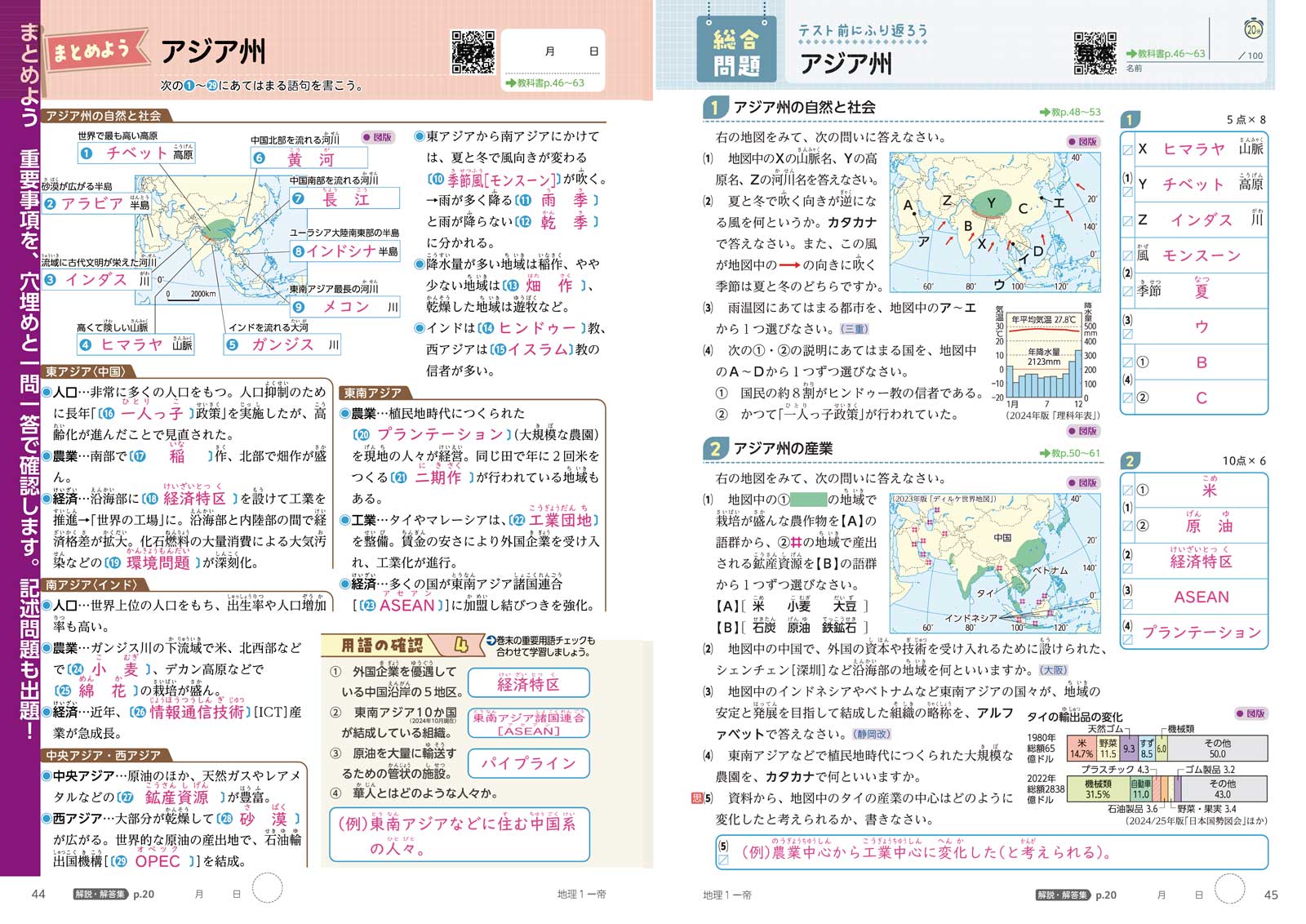The height and width of the screenshot is (924, 1306).
Task: Open the QR code on the まとめよう page
Action: pyautogui.click(x=473, y=52)
